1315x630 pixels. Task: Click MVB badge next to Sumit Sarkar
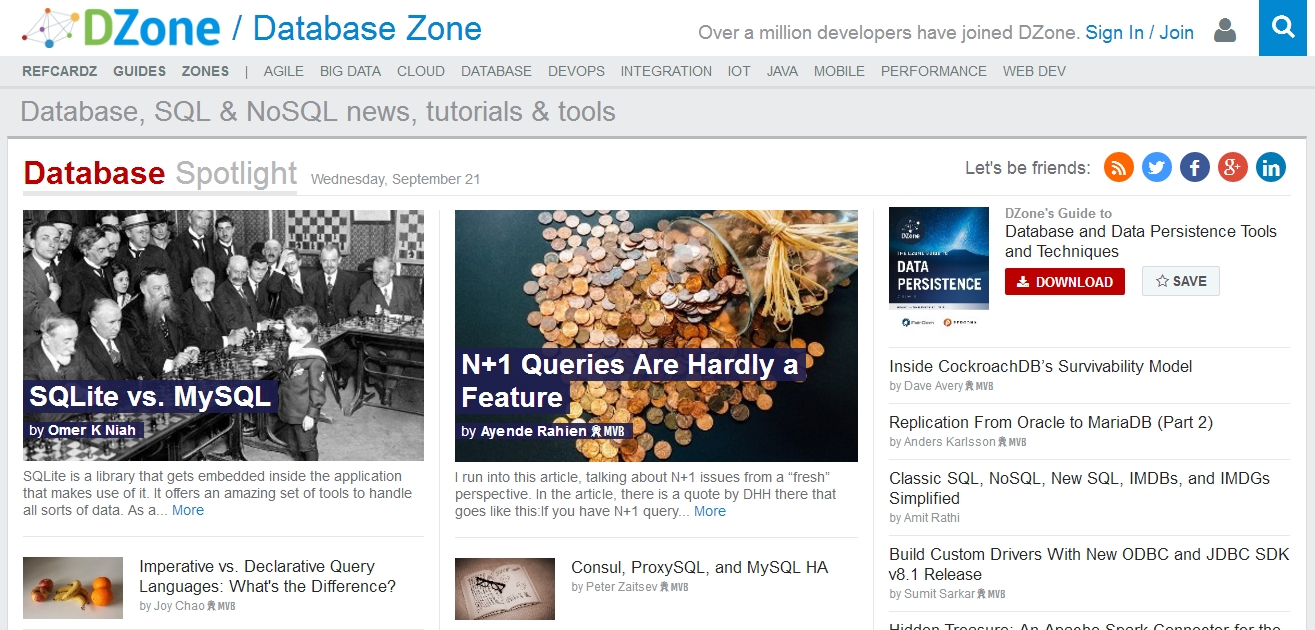tap(991, 594)
